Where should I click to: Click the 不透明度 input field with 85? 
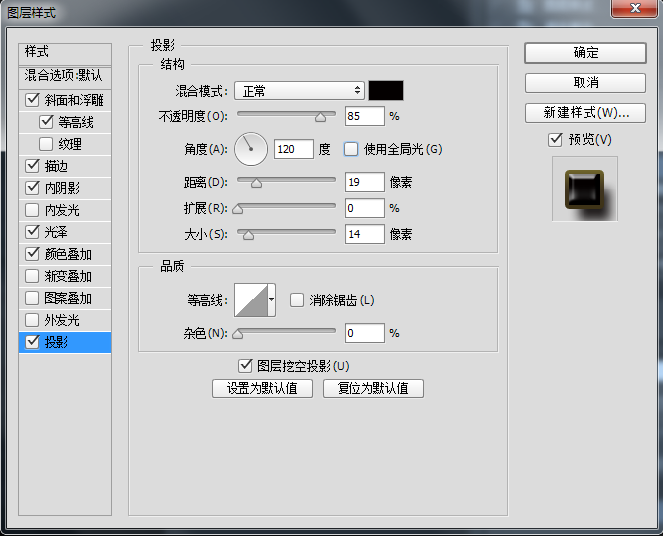(x=364, y=116)
